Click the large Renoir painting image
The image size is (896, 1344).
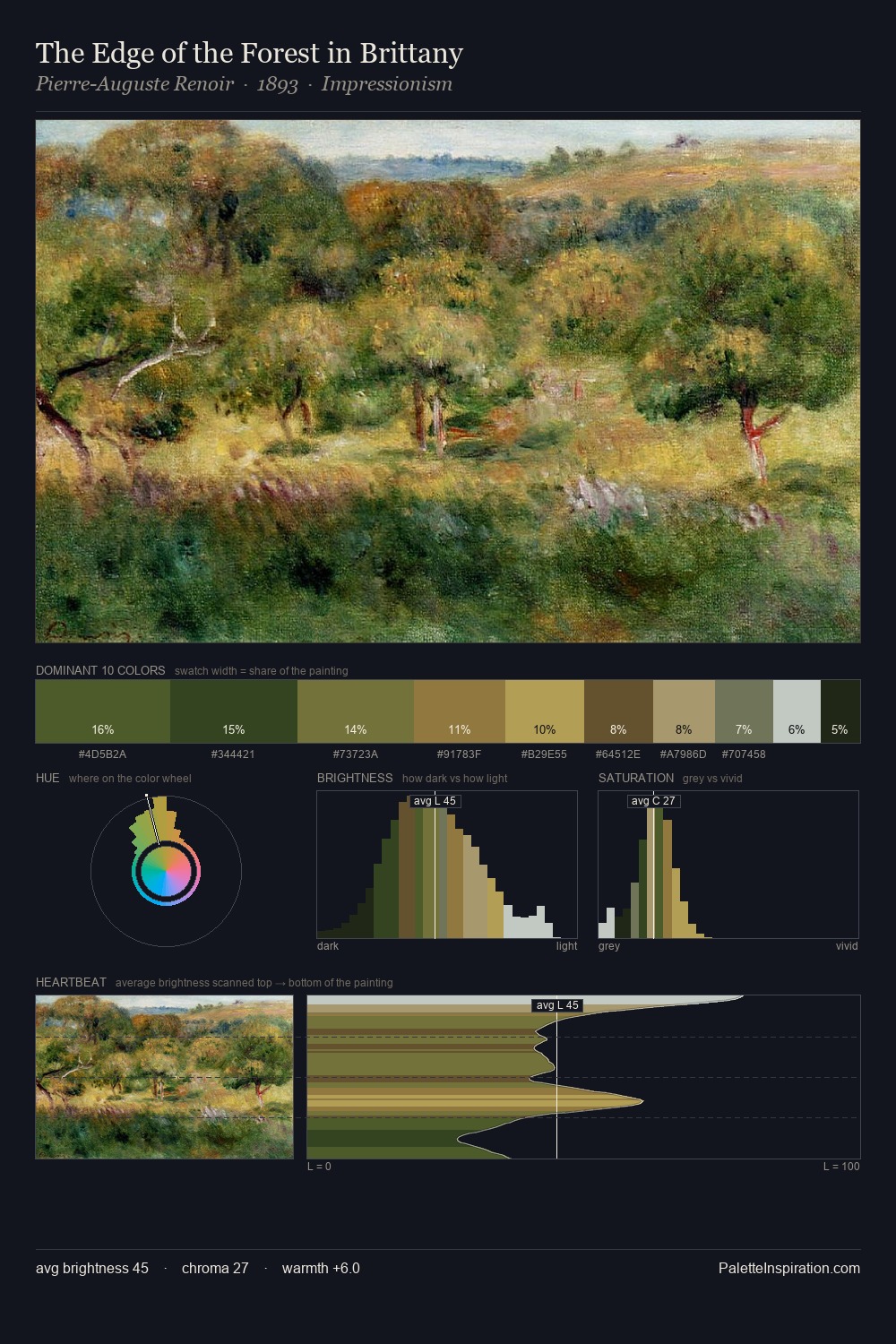pos(448,382)
